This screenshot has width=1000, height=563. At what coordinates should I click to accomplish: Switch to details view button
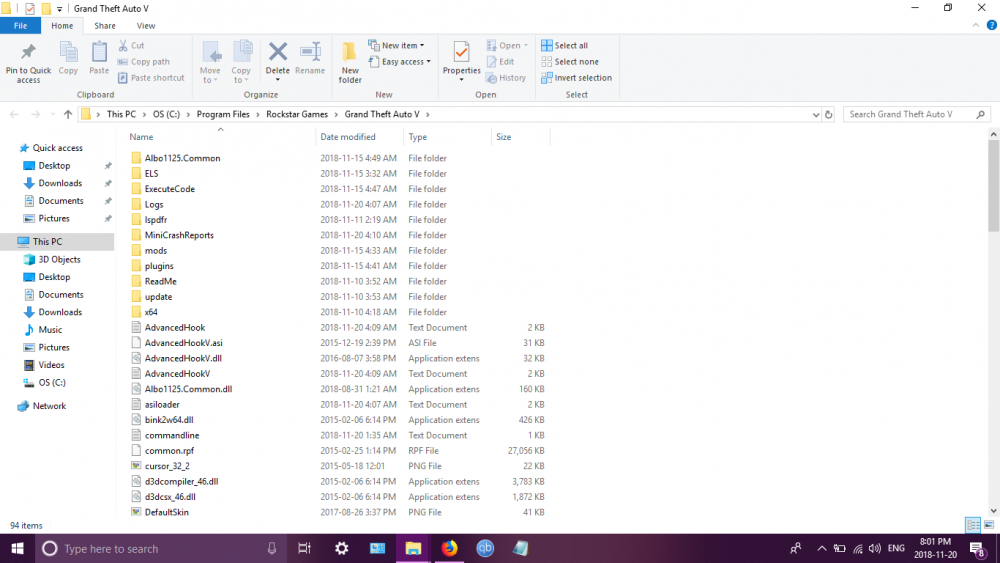click(973, 525)
